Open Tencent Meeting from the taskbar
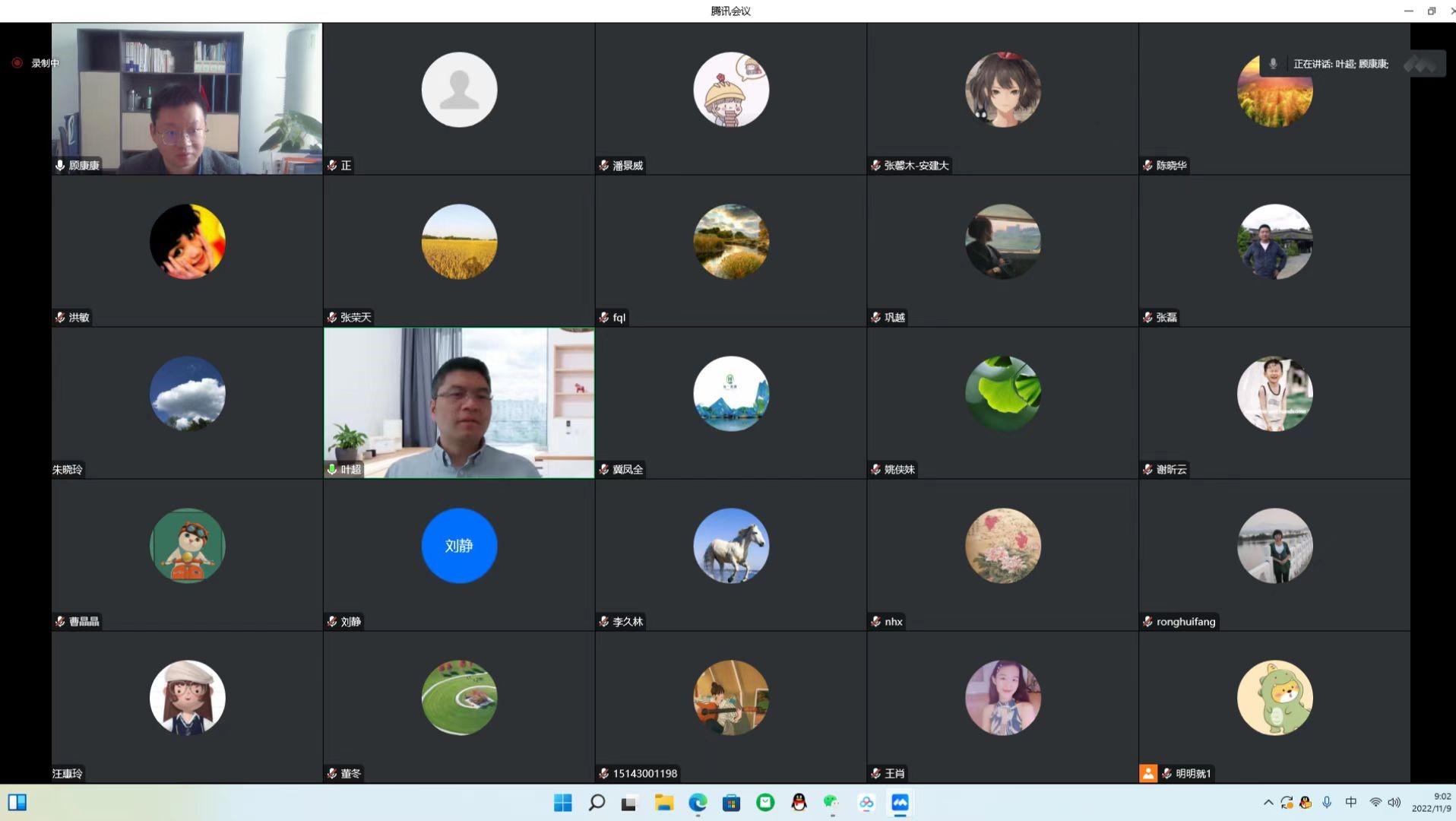1456x821 pixels. tap(900, 803)
